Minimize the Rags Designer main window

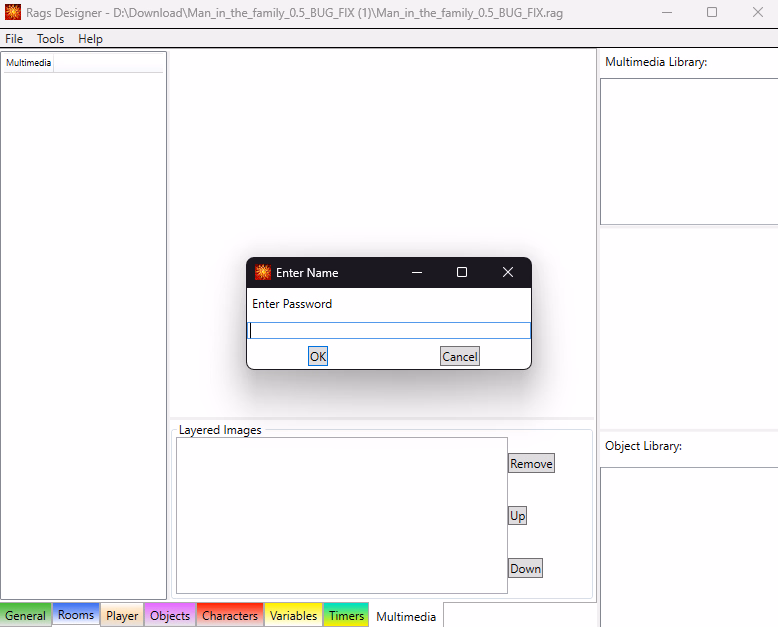click(x=667, y=12)
